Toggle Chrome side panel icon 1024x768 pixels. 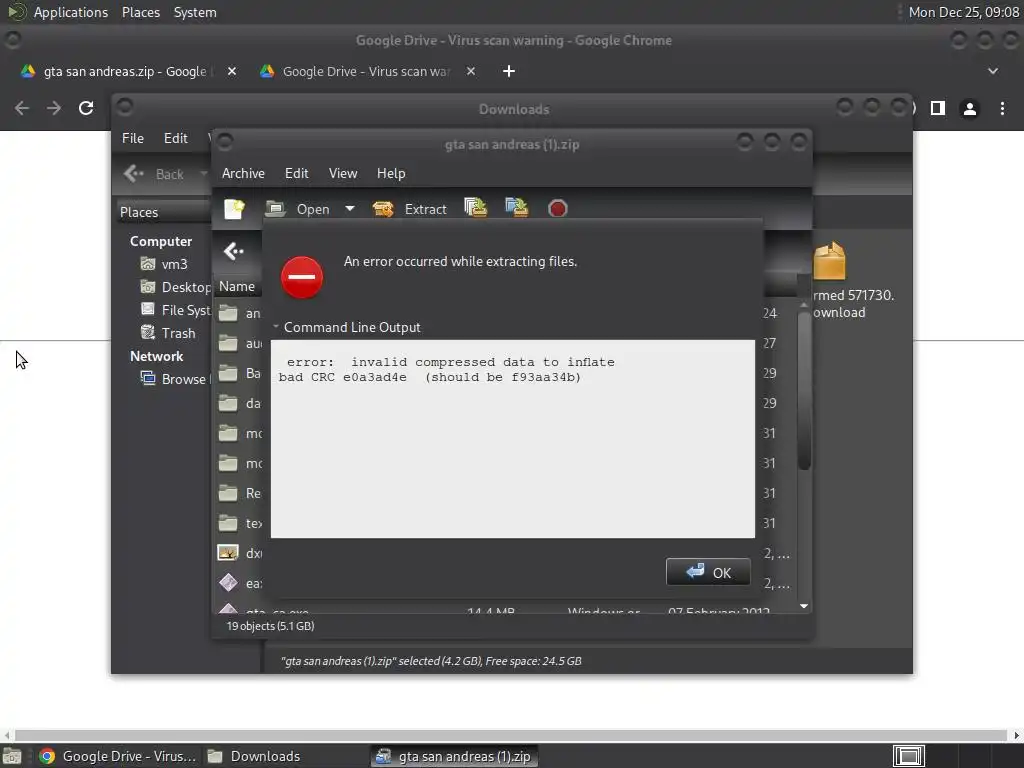click(x=938, y=108)
